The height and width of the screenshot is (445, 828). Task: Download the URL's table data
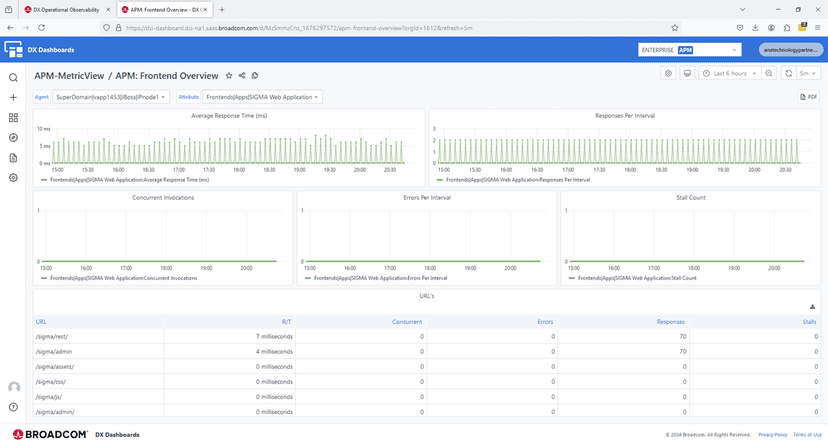811,307
